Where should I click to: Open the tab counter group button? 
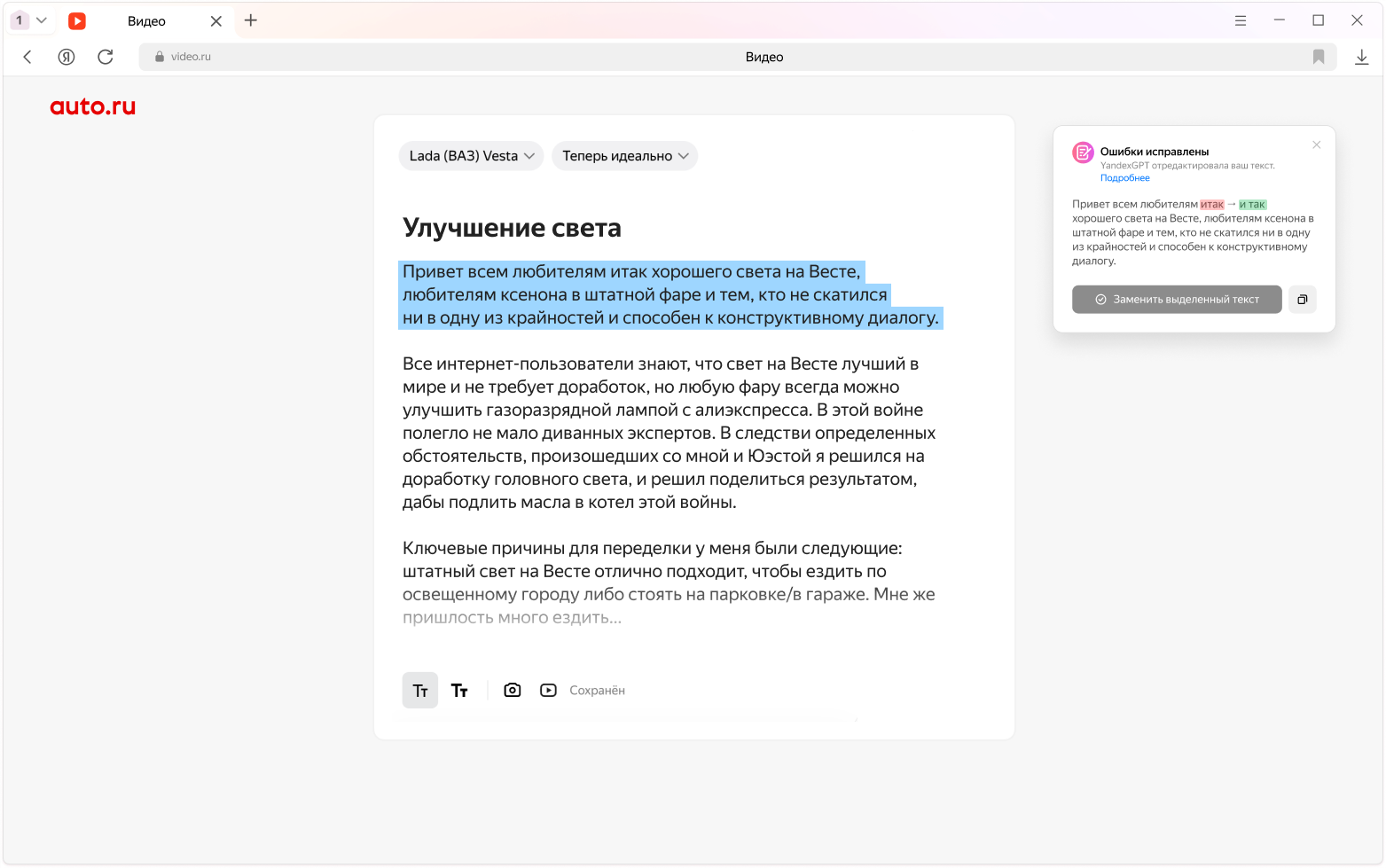(x=29, y=20)
